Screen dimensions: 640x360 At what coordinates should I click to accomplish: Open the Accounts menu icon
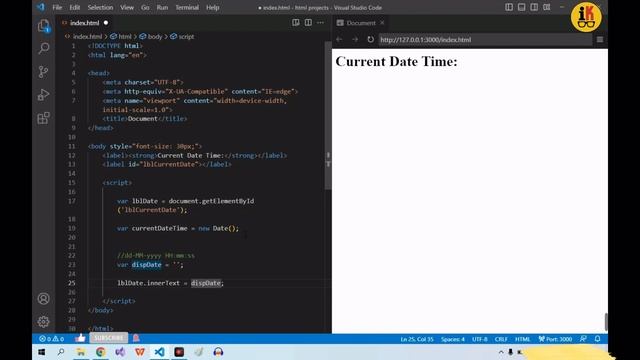[43, 299]
